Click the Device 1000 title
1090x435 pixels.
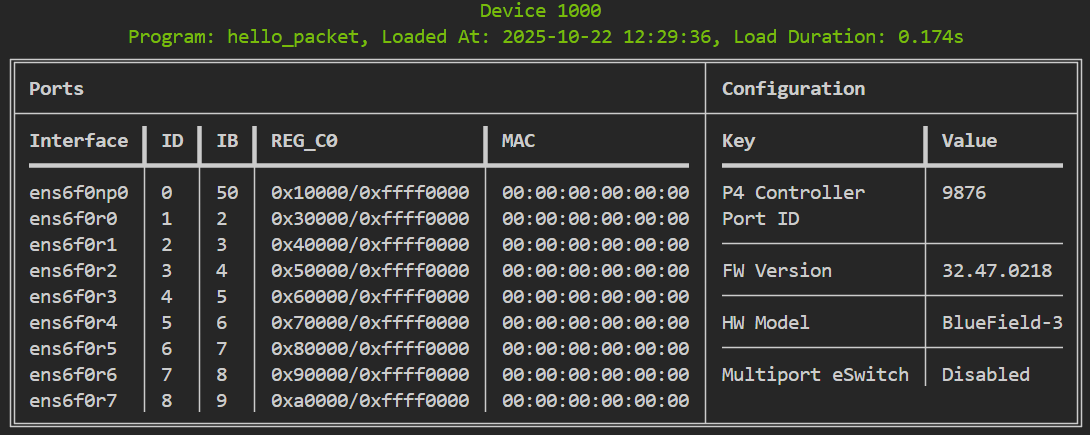click(x=540, y=11)
